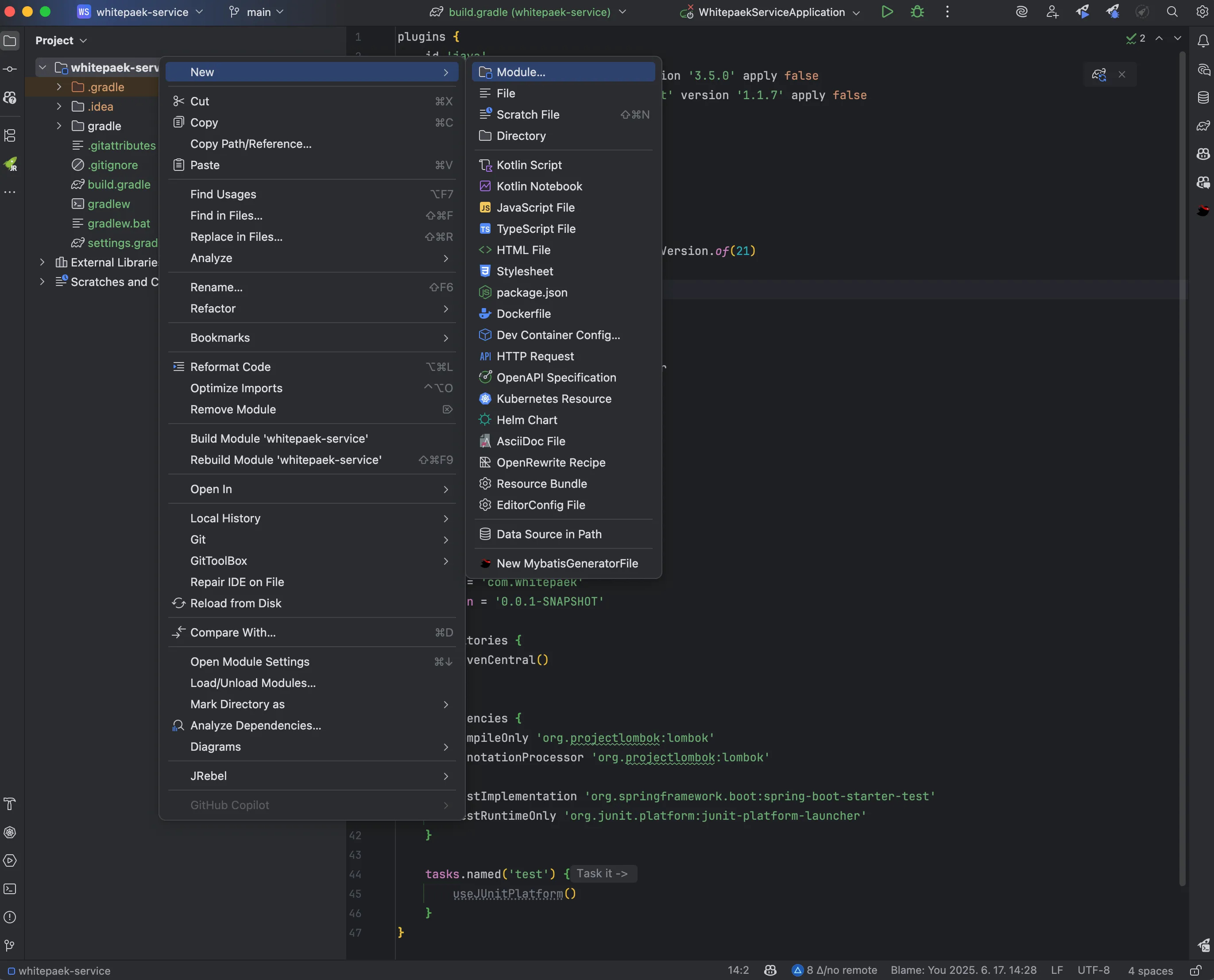Open the Git tool window icon

pyautogui.click(x=10, y=945)
